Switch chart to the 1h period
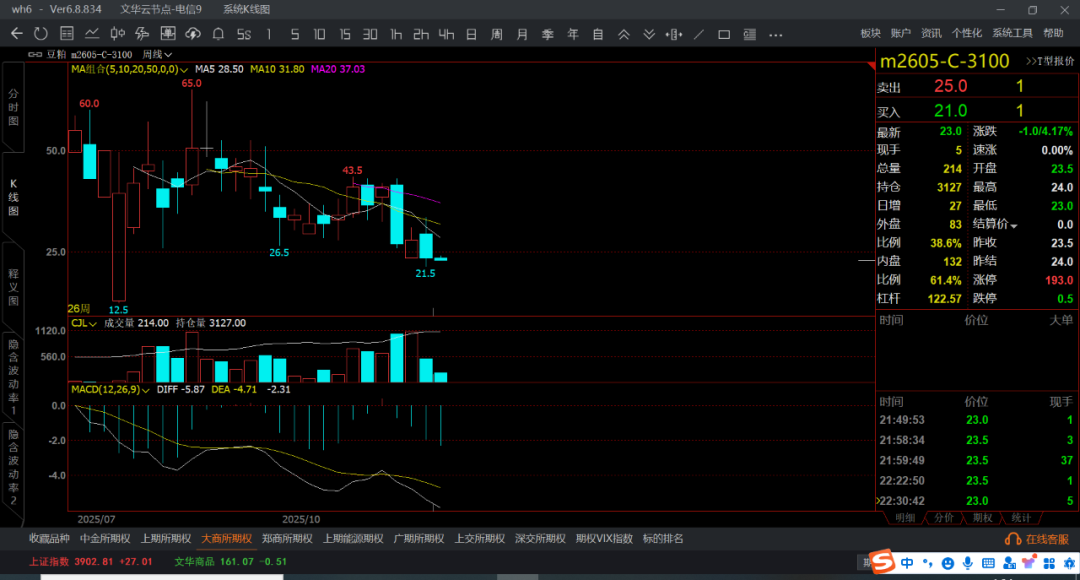Image resolution: width=1080 pixels, height=580 pixels. pyautogui.click(x=396, y=34)
